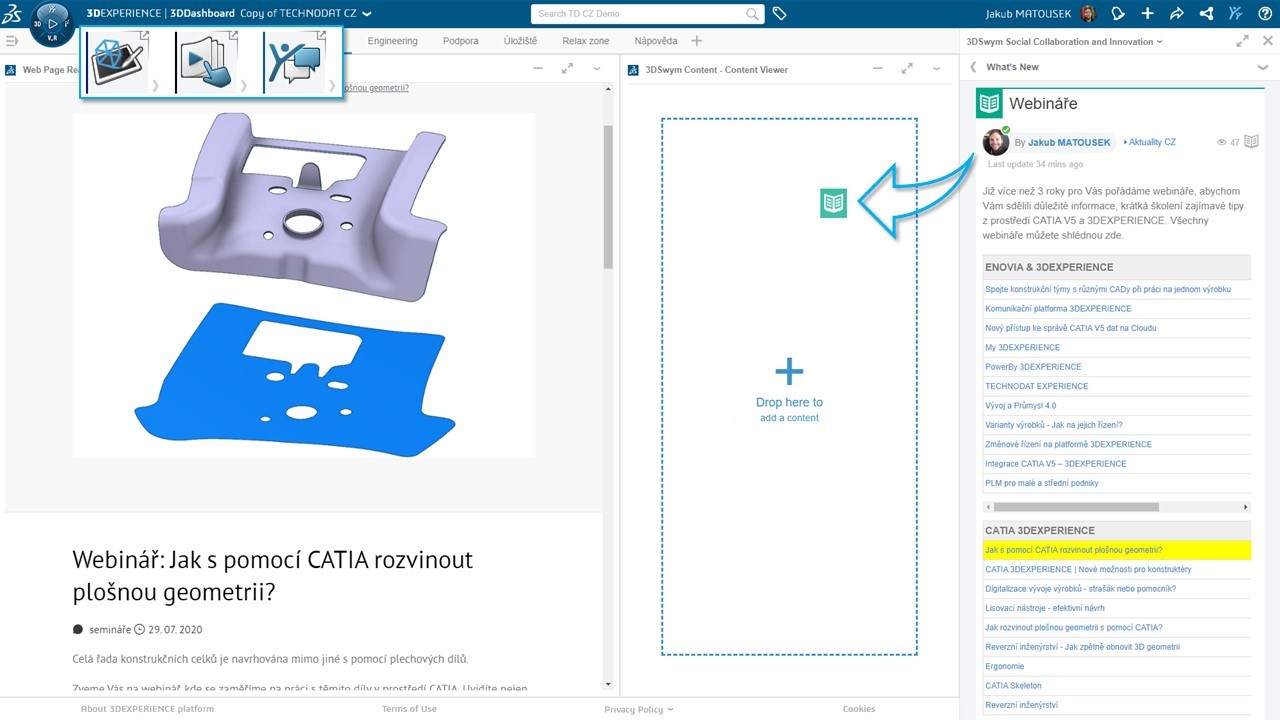Viewport: 1280px width, 720px height.
Task: Expand the media player app tile arrow
Action: pyautogui.click(x=243, y=86)
